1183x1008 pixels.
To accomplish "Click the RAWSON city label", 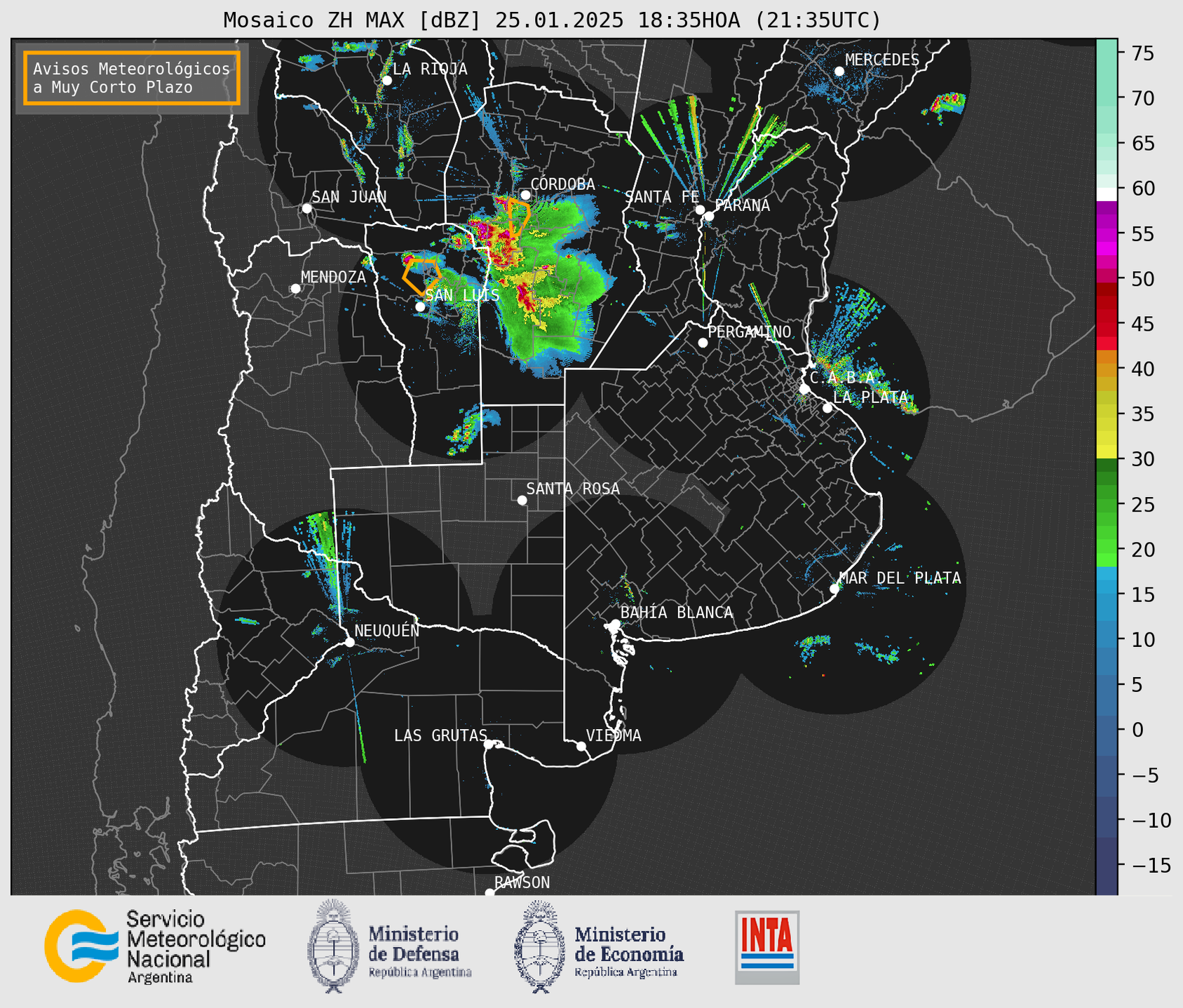I will tap(522, 883).
